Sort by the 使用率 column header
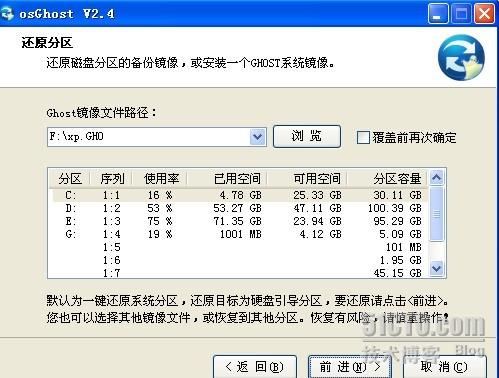The width and height of the screenshot is (499, 378). (161, 179)
